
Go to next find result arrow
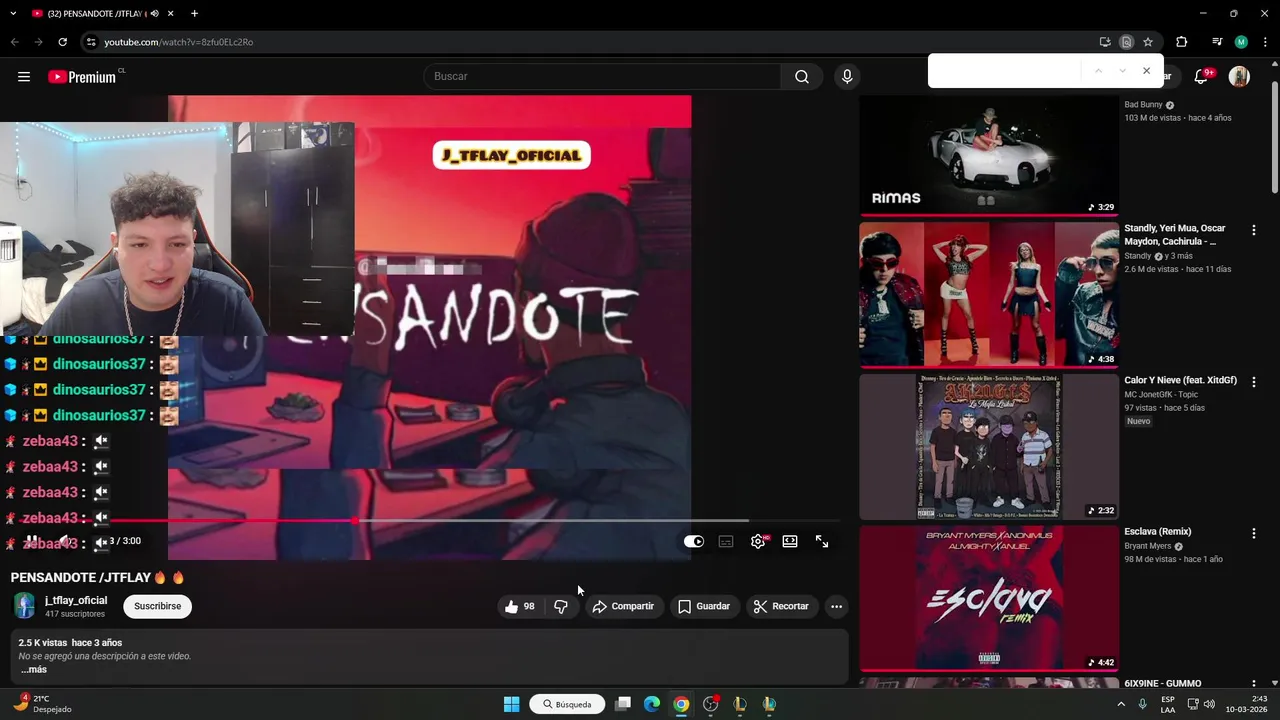coord(1122,71)
